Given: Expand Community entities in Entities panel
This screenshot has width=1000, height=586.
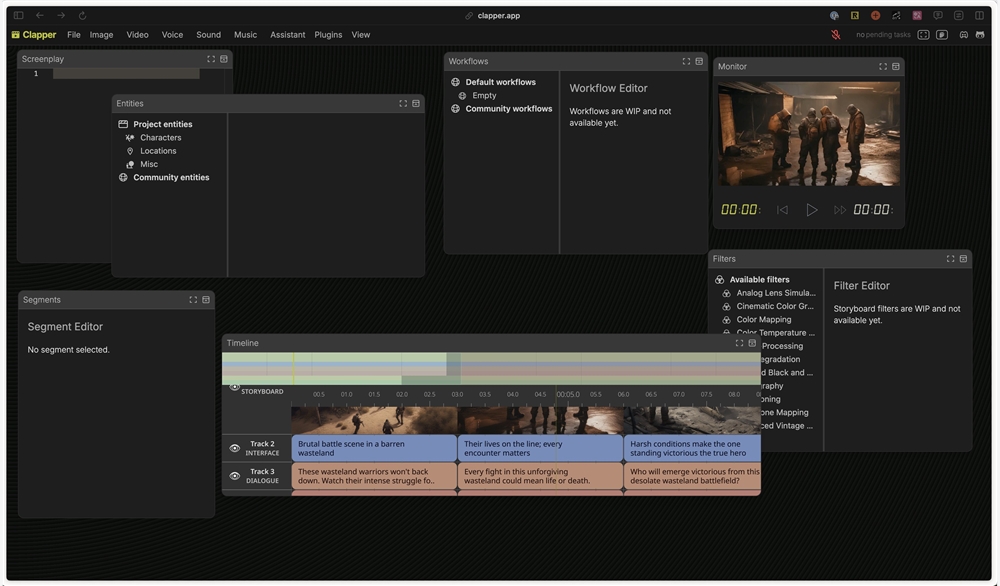Looking at the screenshot, I should 171,177.
